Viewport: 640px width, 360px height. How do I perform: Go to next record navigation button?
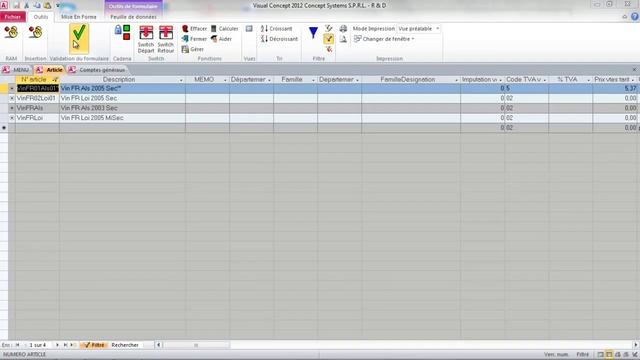click(x=57, y=345)
